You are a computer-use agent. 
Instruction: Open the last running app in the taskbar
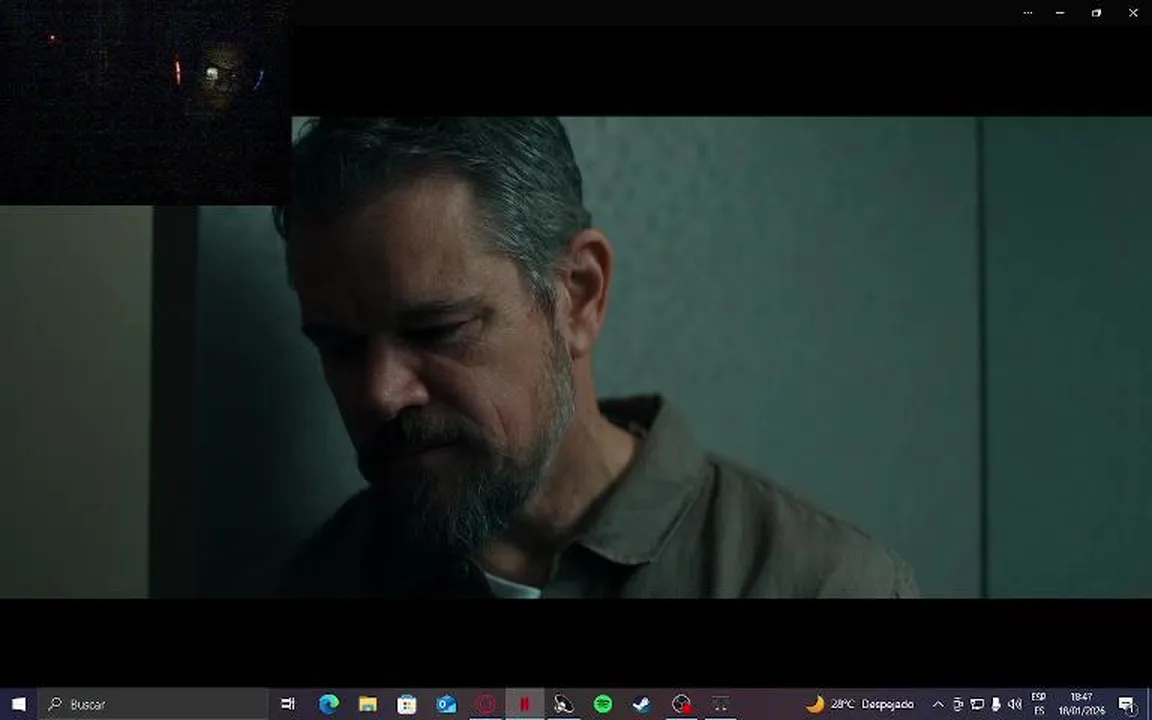tap(721, 704)
